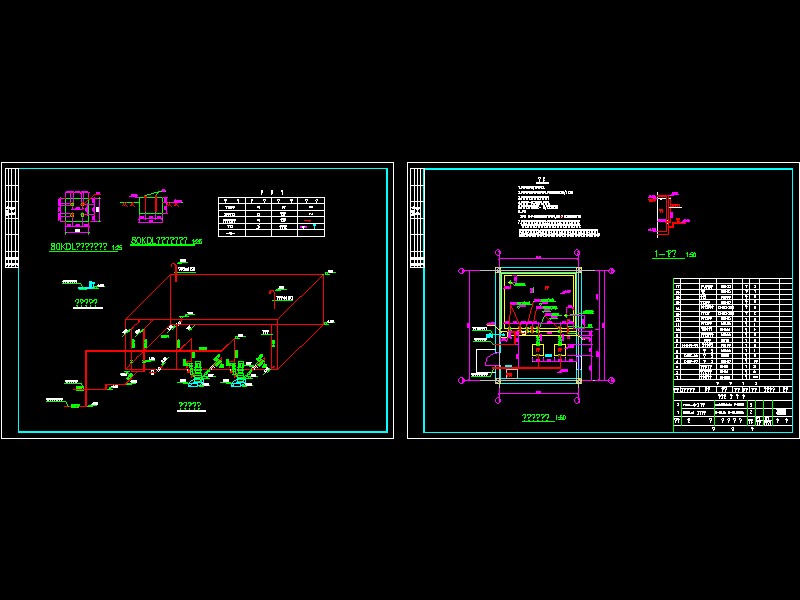
Task: Click the revision strip on the left sheet
Action: click(x=11, y=218)
